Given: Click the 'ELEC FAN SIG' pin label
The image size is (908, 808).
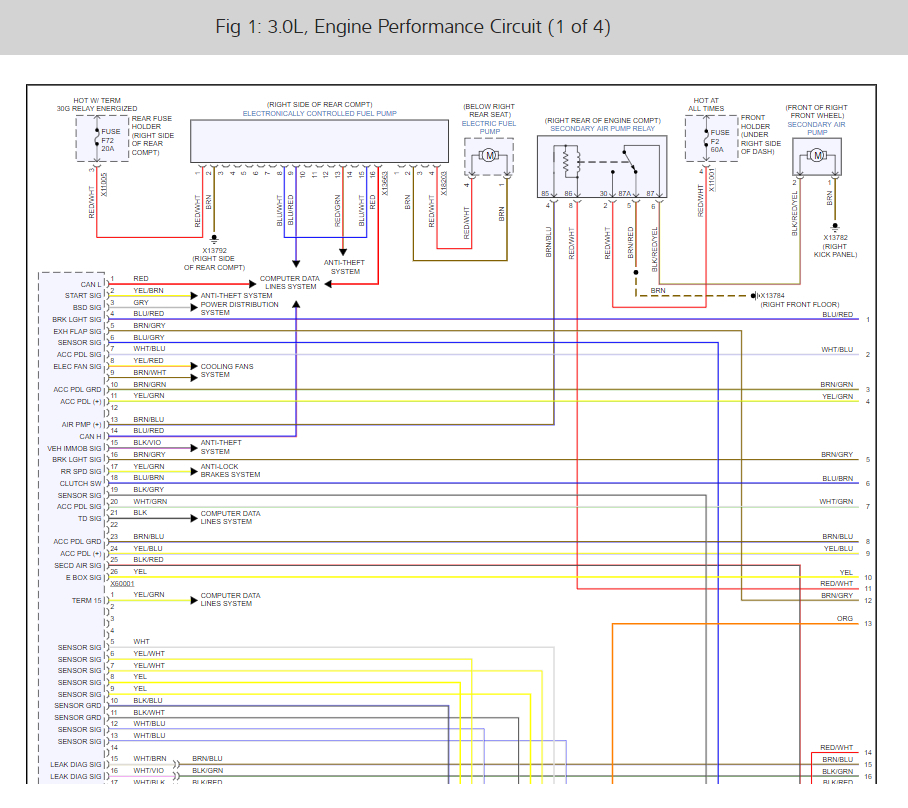Looking at the screenshot, I should [x=77, y=367].
